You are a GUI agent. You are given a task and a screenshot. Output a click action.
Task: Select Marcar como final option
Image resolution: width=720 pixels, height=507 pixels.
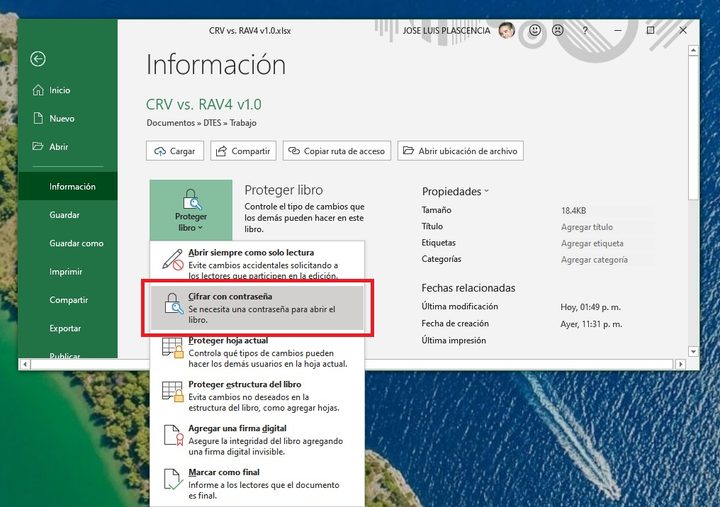[257, 484]
